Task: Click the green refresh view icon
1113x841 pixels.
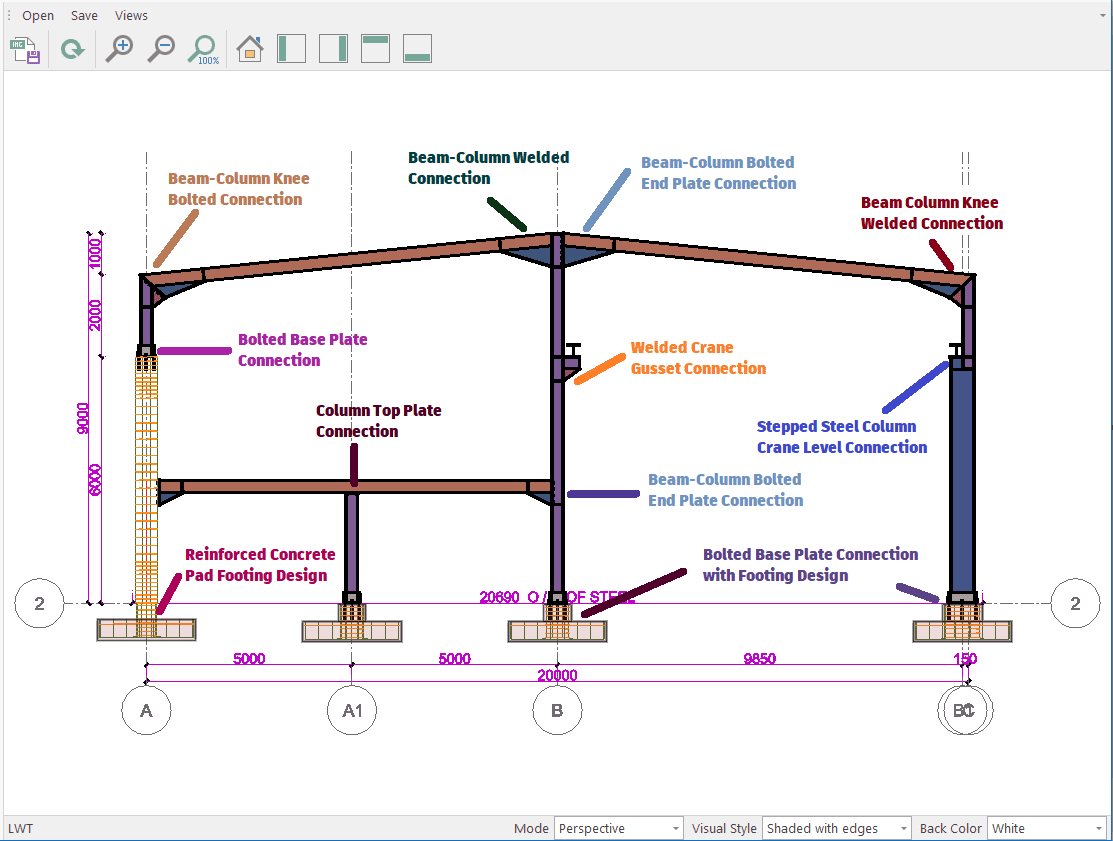Action: 72,49
